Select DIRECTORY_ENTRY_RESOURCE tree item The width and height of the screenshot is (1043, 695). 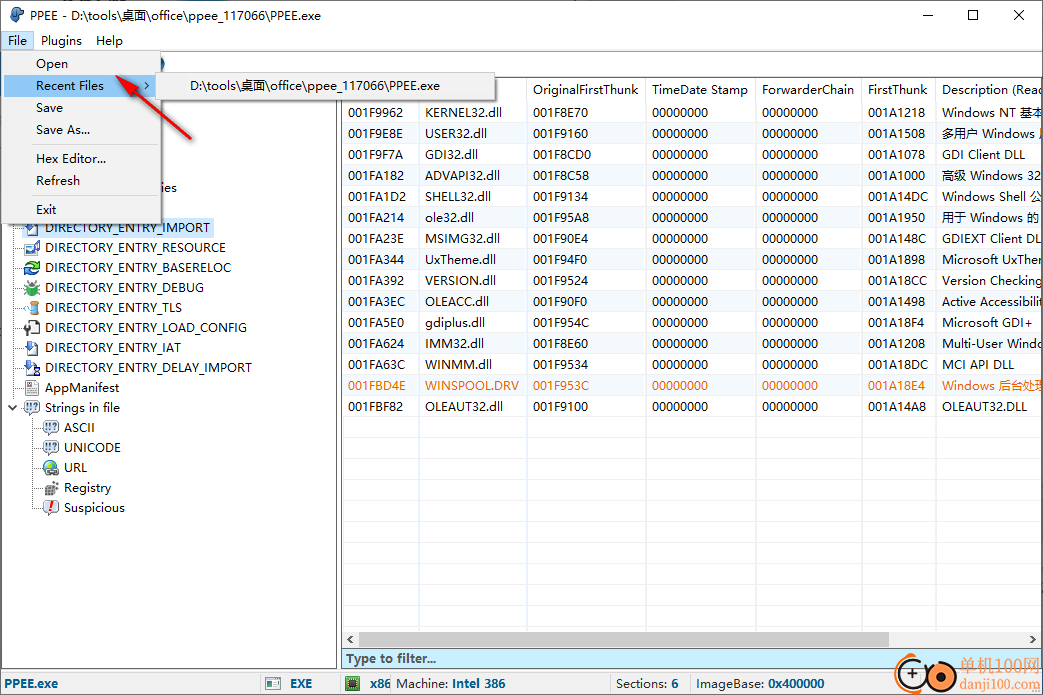coord(135,248)
